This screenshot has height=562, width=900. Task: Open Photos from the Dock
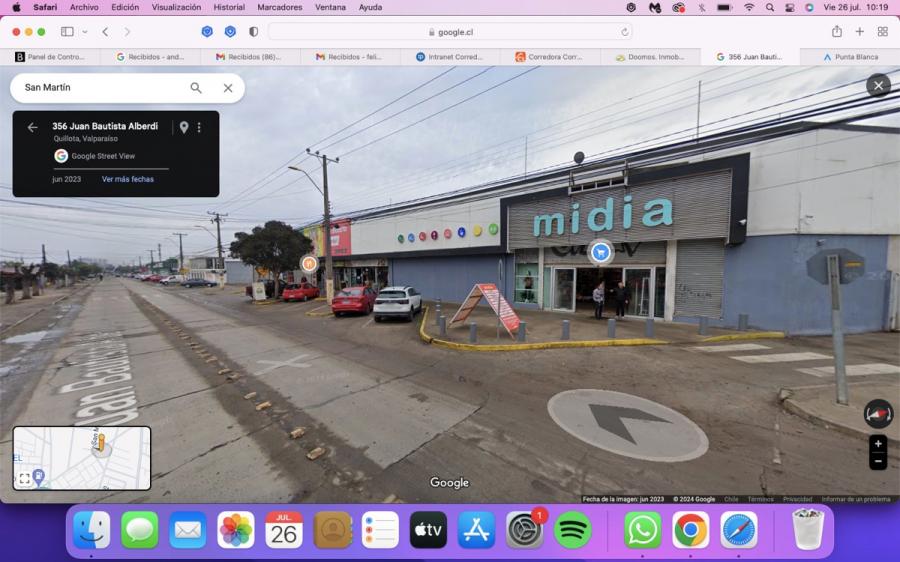(x=236, y=529)
